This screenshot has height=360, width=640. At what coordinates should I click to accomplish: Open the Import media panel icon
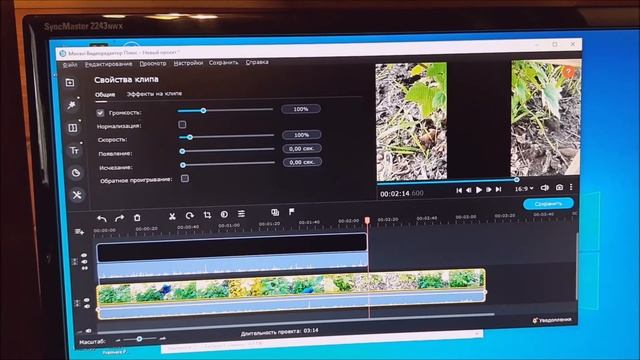(x=70, y=83)
